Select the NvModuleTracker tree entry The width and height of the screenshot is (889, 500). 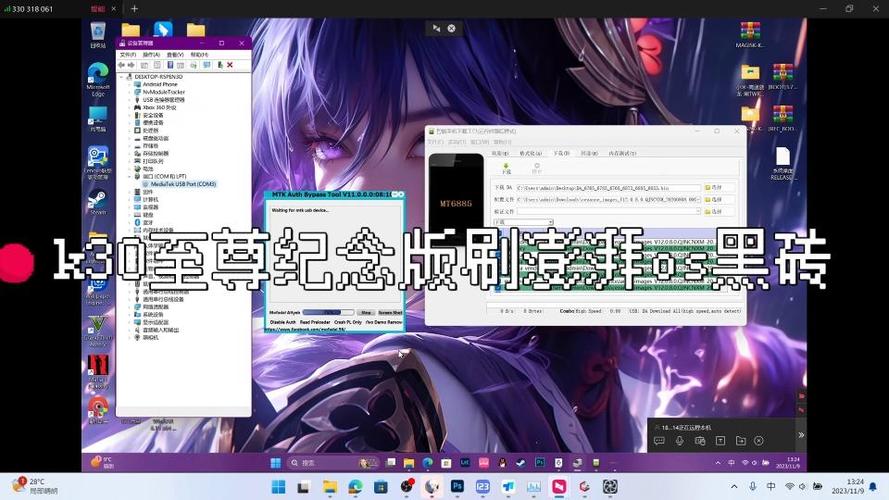click(x=164, y=92)
